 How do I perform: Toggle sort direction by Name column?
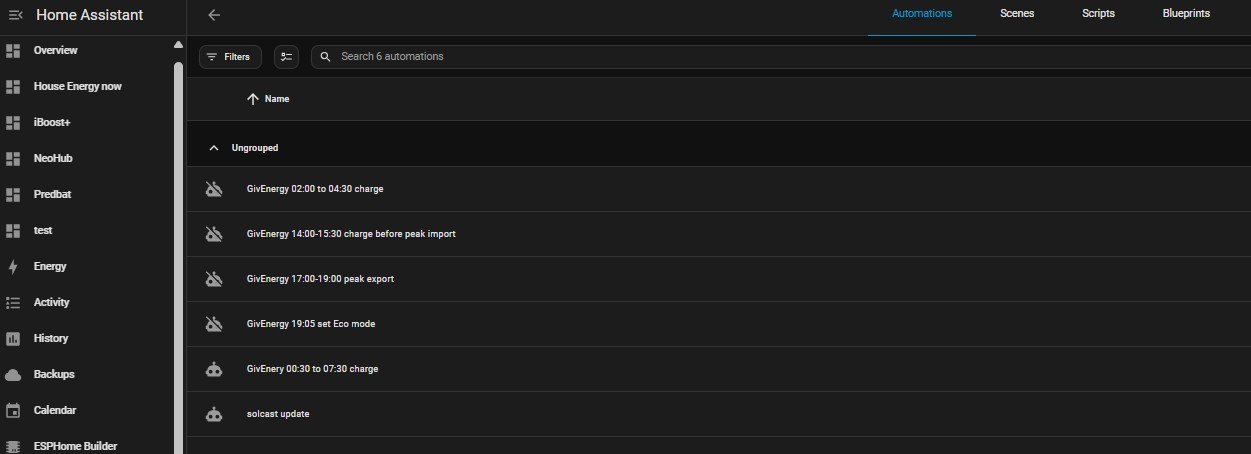pos(268,99)
